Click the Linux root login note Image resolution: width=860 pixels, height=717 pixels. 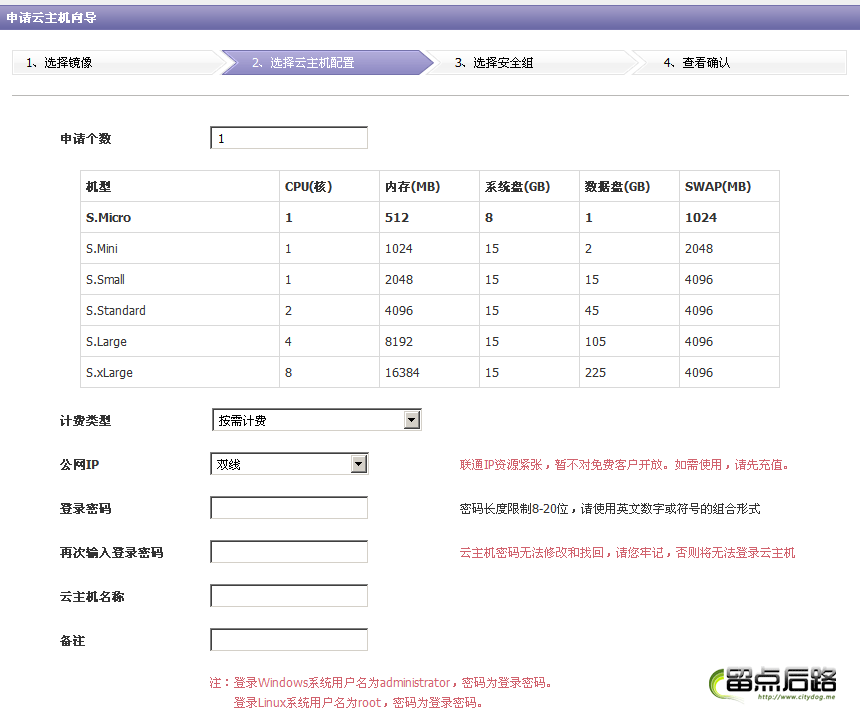click(358, 702)
